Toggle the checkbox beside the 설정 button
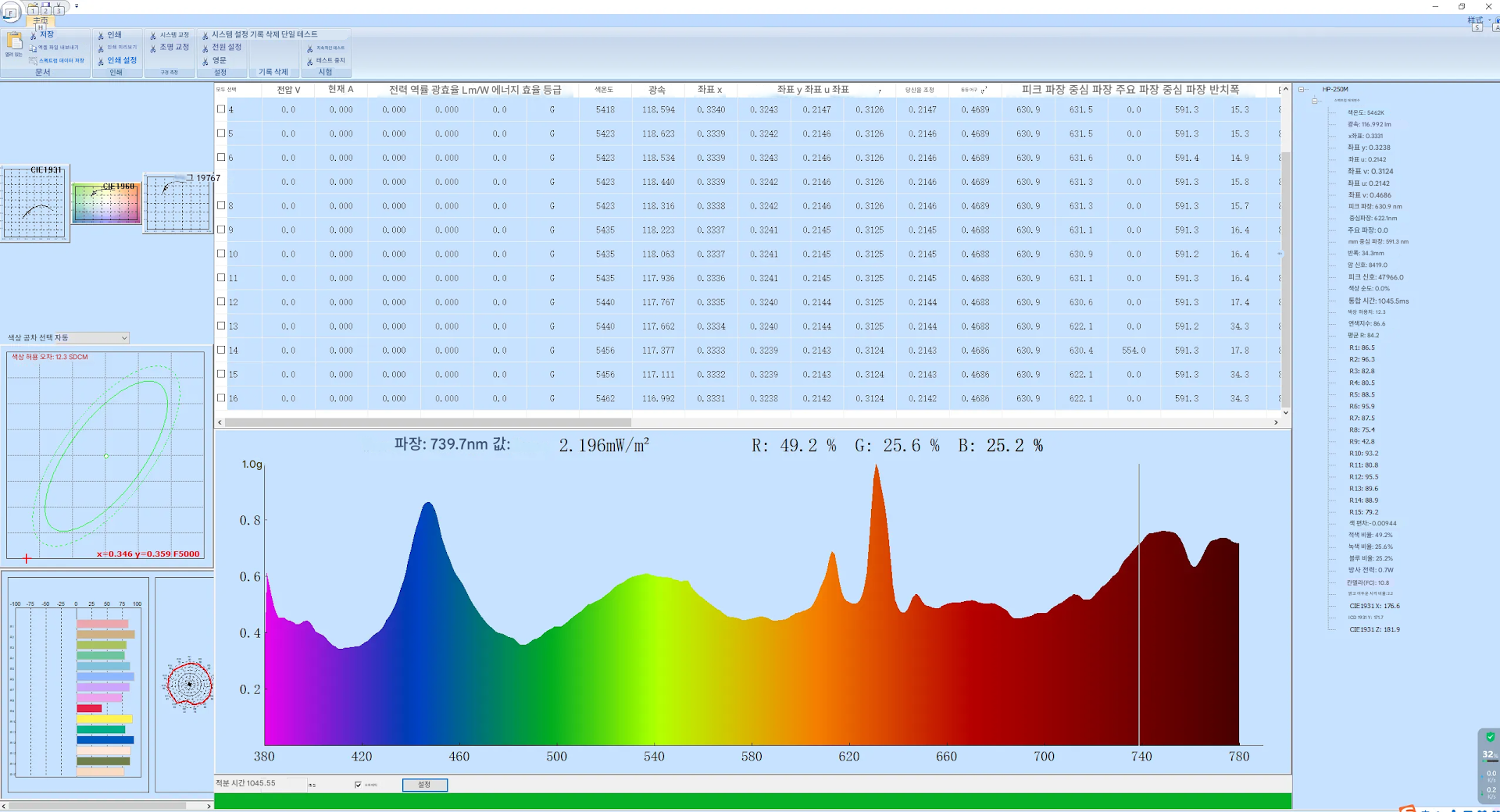Screen dimensions: 1500x812 click(x=358, y=785)
